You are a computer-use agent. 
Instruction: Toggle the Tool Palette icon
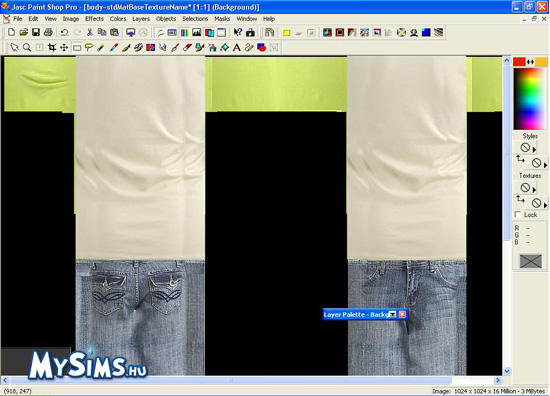(160, 33)
